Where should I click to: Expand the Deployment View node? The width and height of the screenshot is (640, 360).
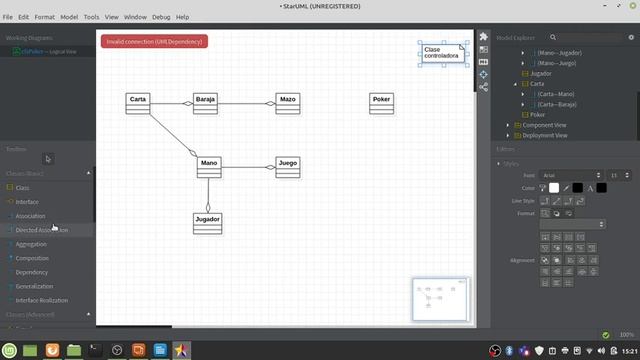(508, 136)
